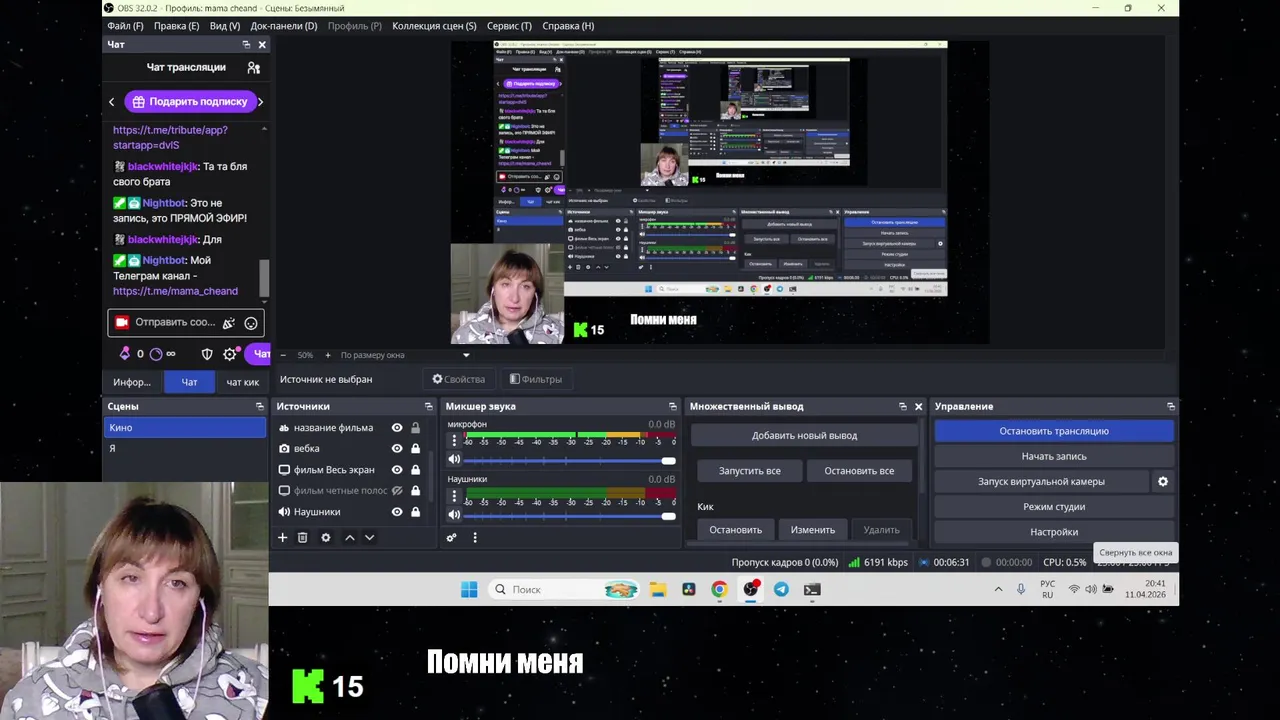Viewport: 1280px width, 720px height.
Task: Click the shield moderator icon in chat
Action: 207,354
